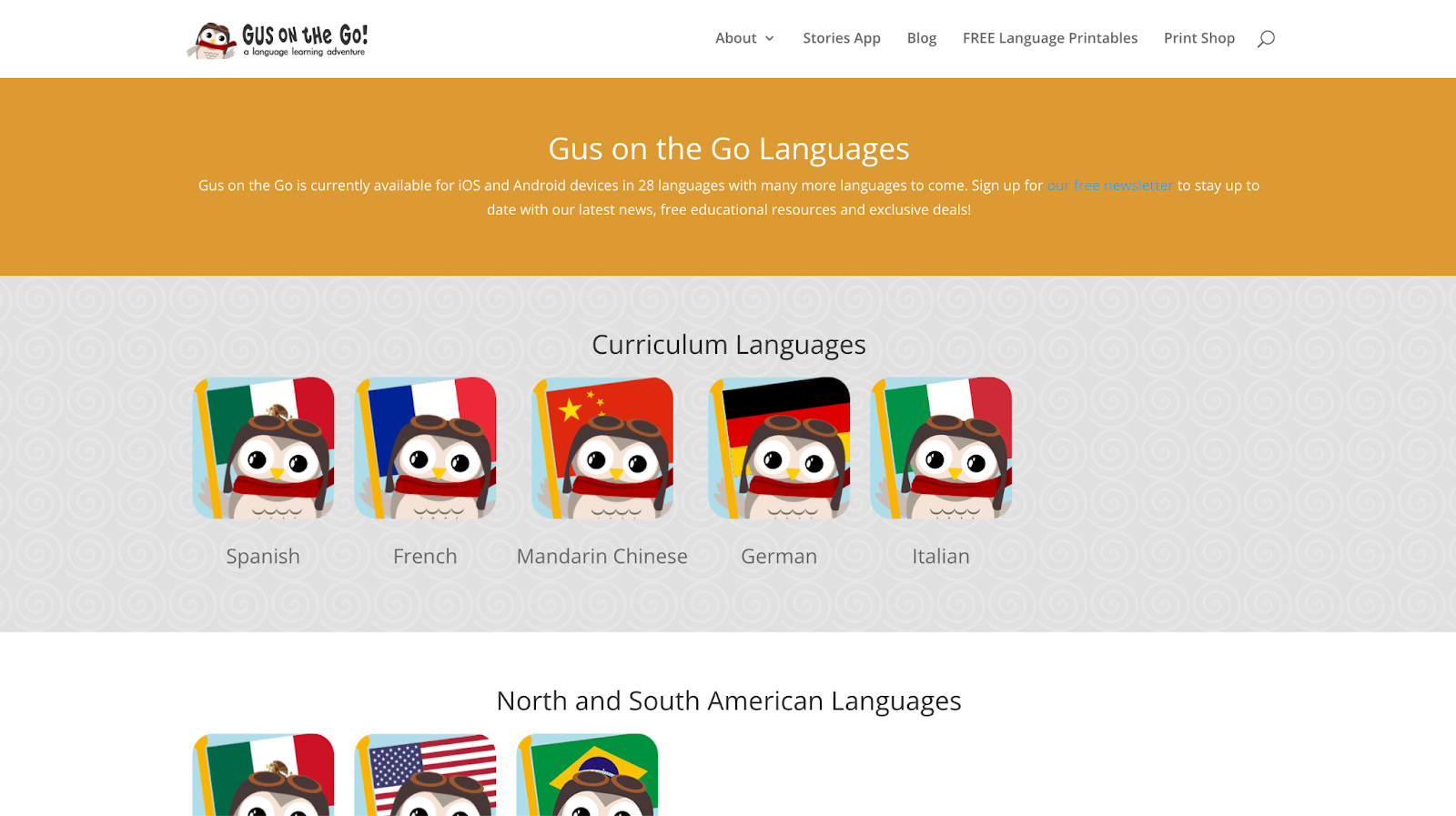Open the Spanish owl app icon
The image size is (1456, 816).
coord(263,448)
